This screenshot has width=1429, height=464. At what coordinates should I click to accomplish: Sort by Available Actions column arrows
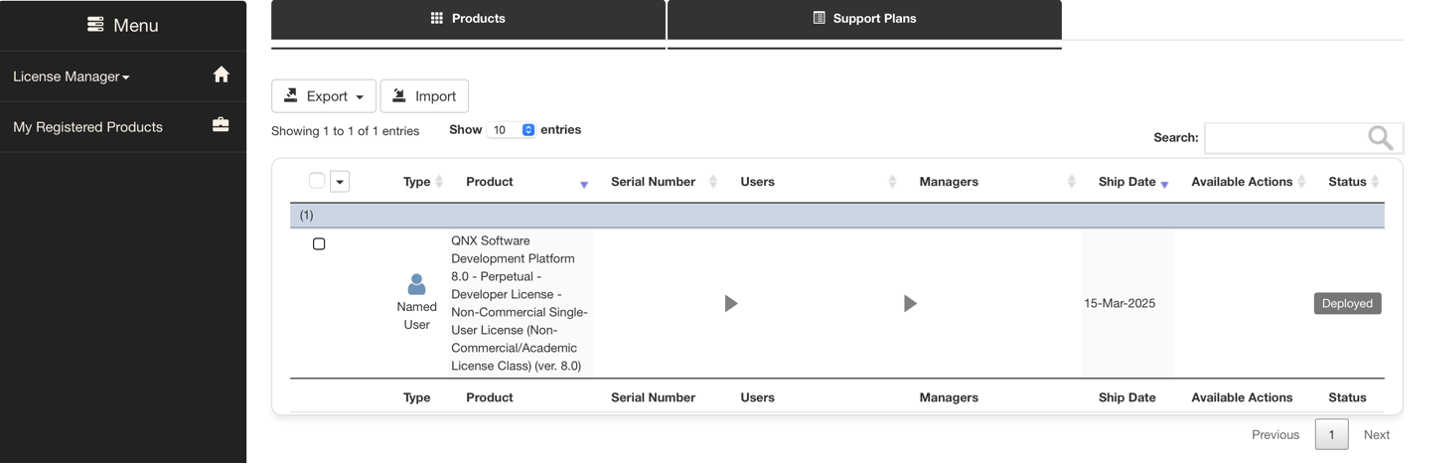(x=1301, y=182)
